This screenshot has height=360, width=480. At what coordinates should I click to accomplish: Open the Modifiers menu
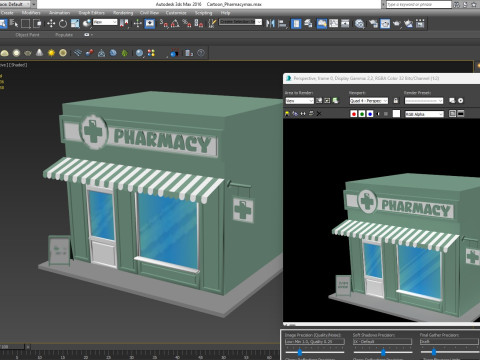31,13
